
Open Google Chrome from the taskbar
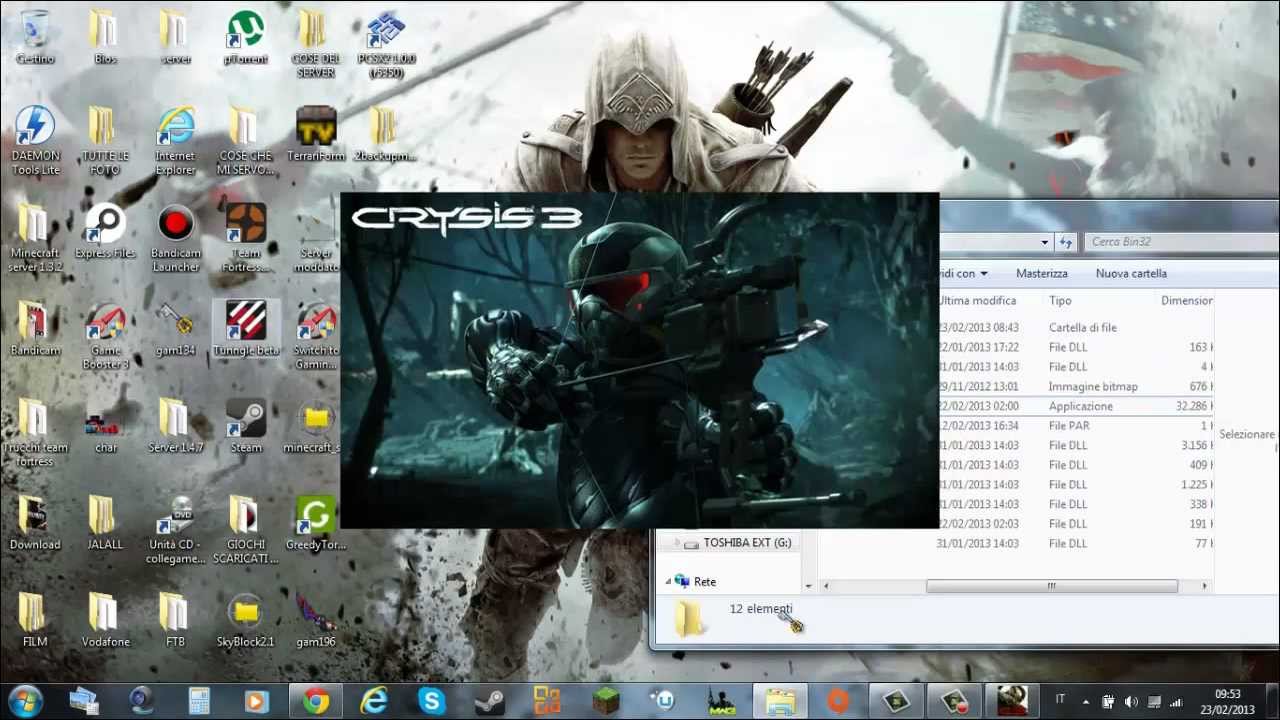[x=316, y=701]
